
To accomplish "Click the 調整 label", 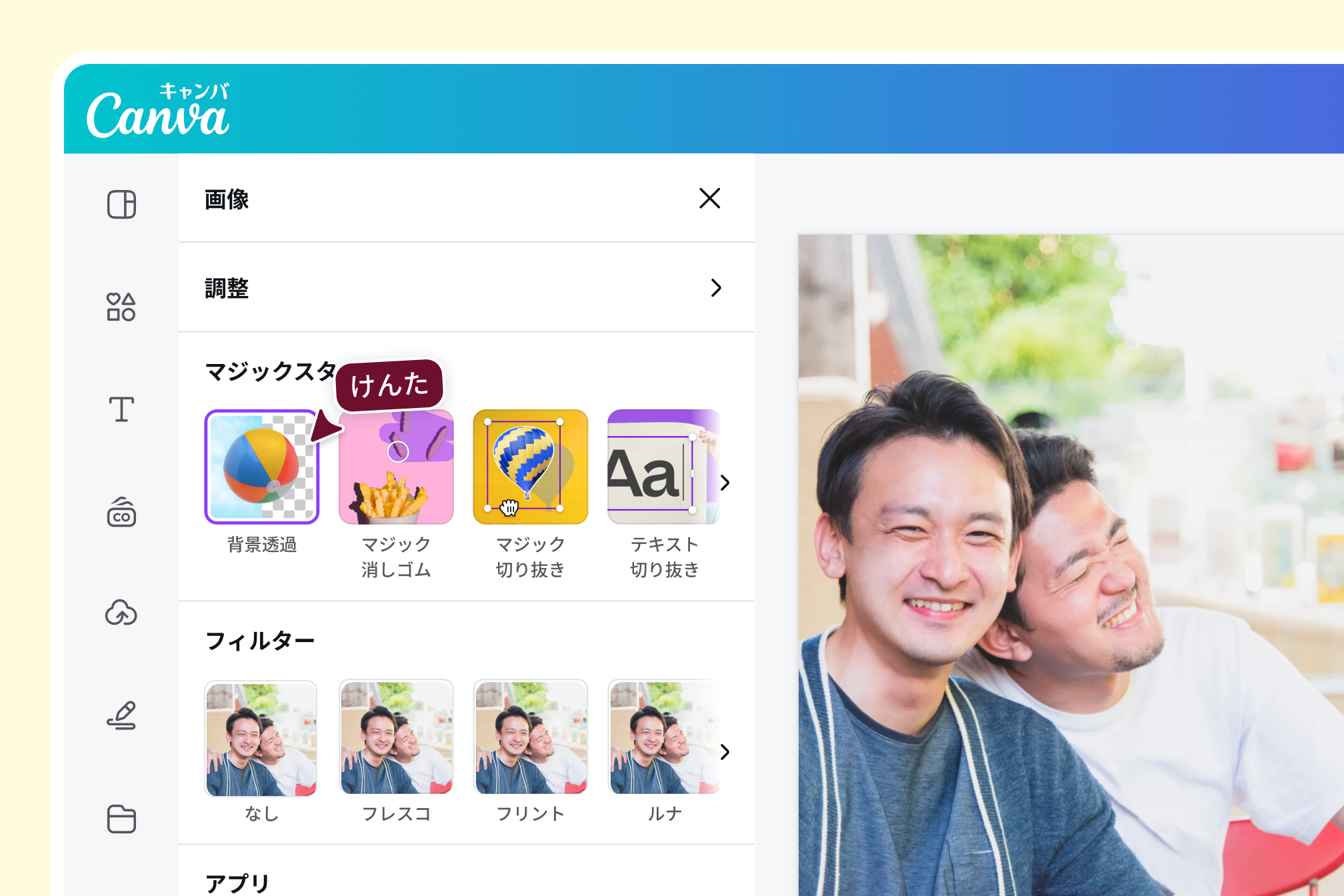I will click(227, 289).
